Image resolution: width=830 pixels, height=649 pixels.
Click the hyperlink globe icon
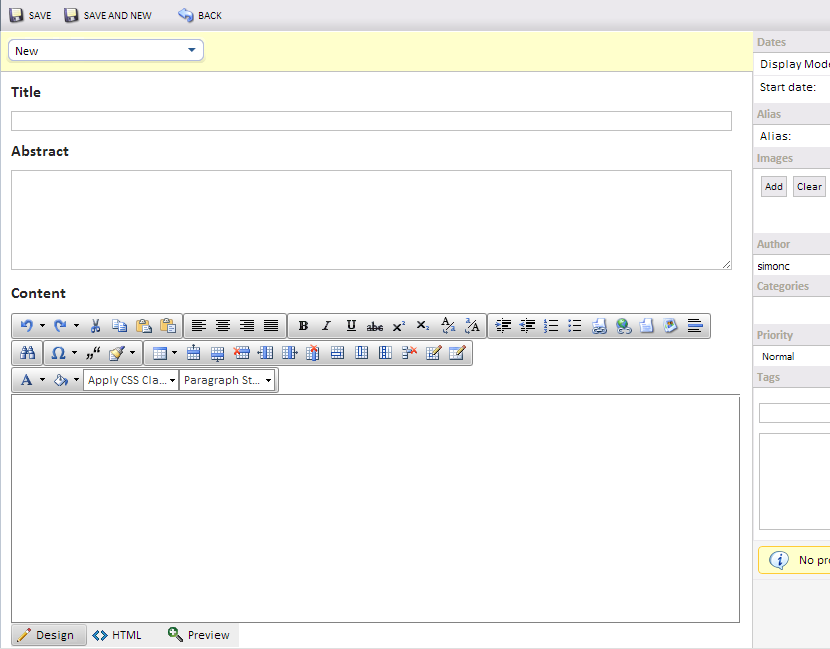pyautogui.click(x=623, y=326)
